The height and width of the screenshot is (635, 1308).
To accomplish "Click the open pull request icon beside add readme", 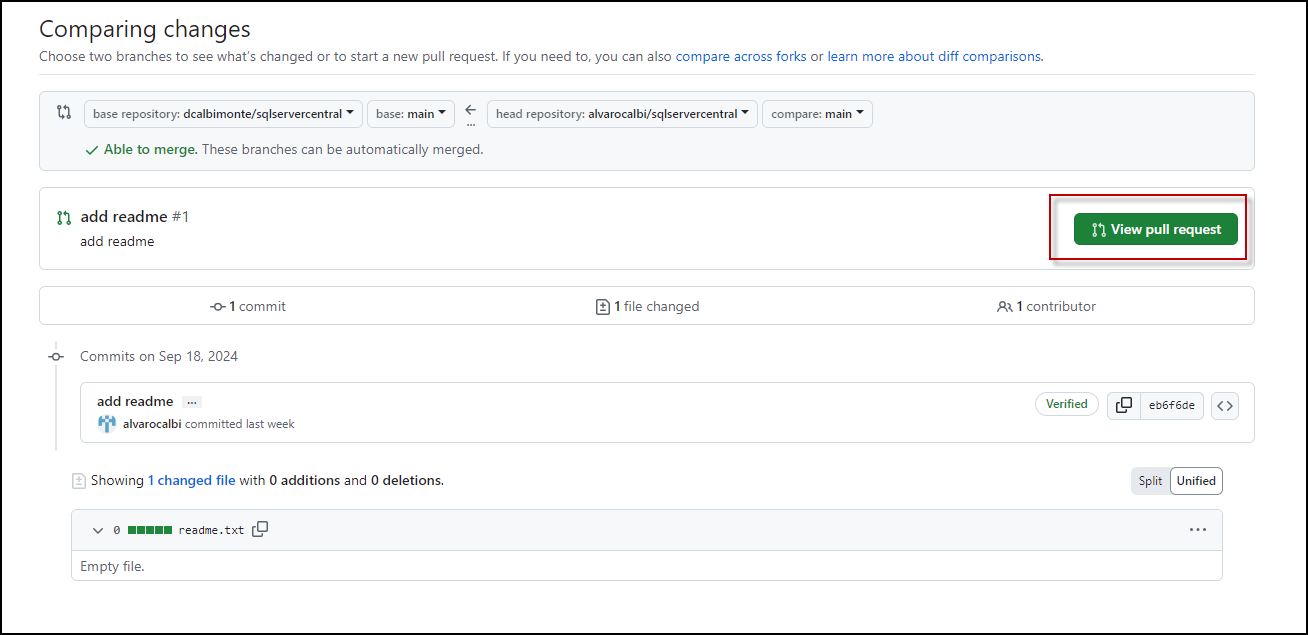I will click(64, 217).
